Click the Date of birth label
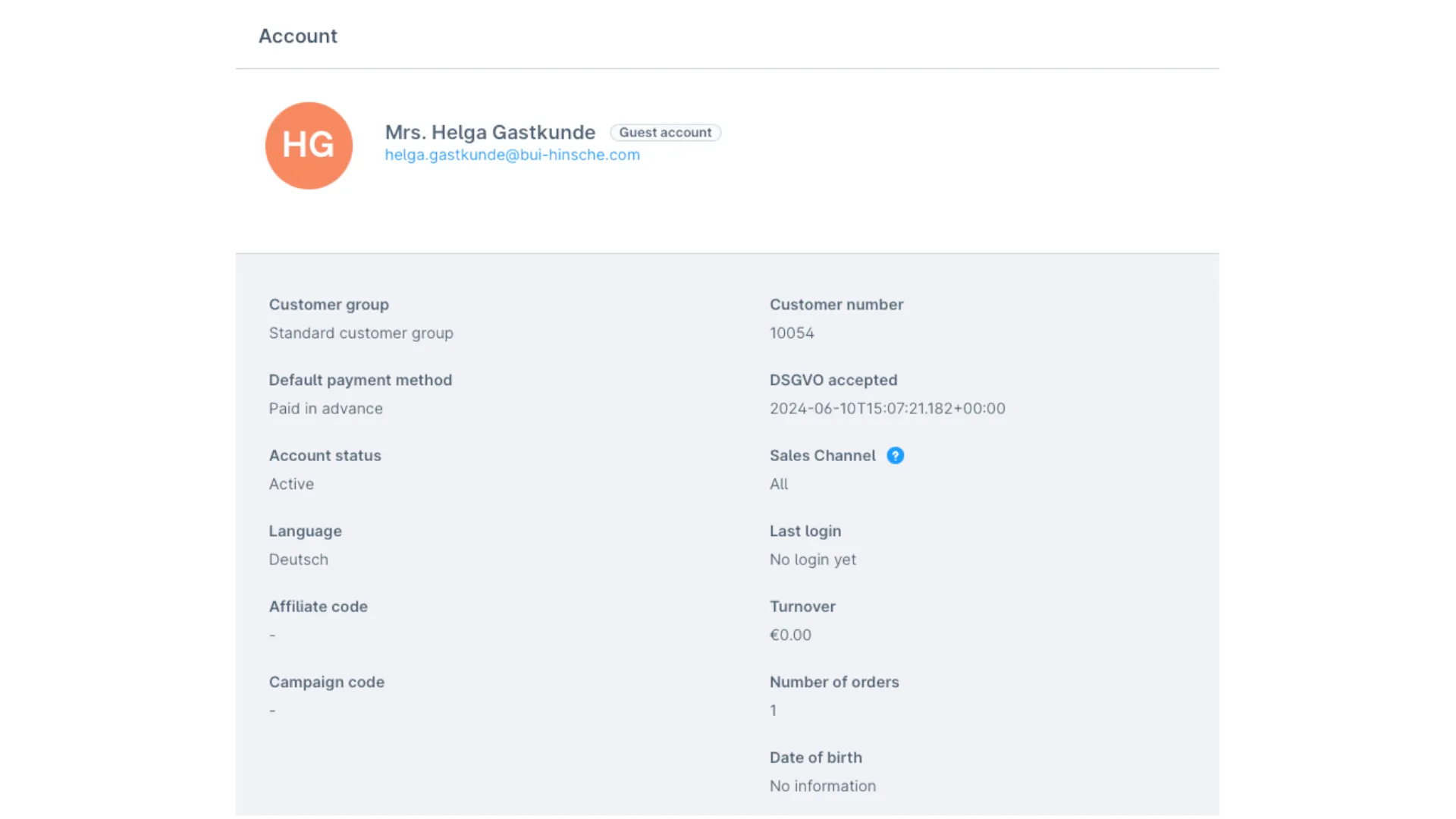This screenshot has width=1456, height=819. [x=815, y=758]
